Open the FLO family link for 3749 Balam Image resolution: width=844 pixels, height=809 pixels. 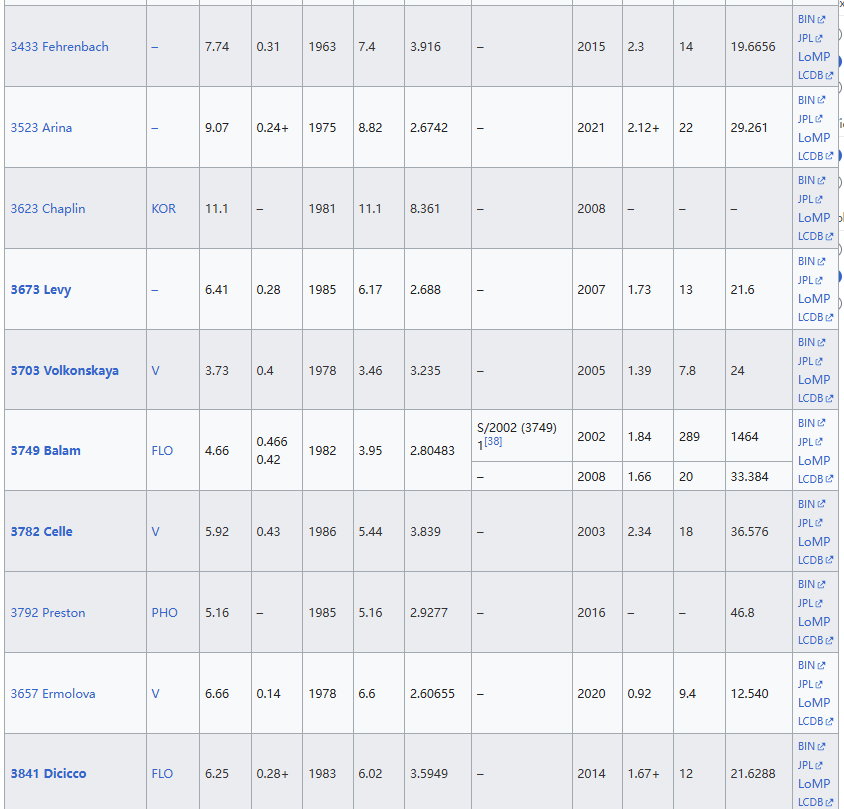coord(162,451)
